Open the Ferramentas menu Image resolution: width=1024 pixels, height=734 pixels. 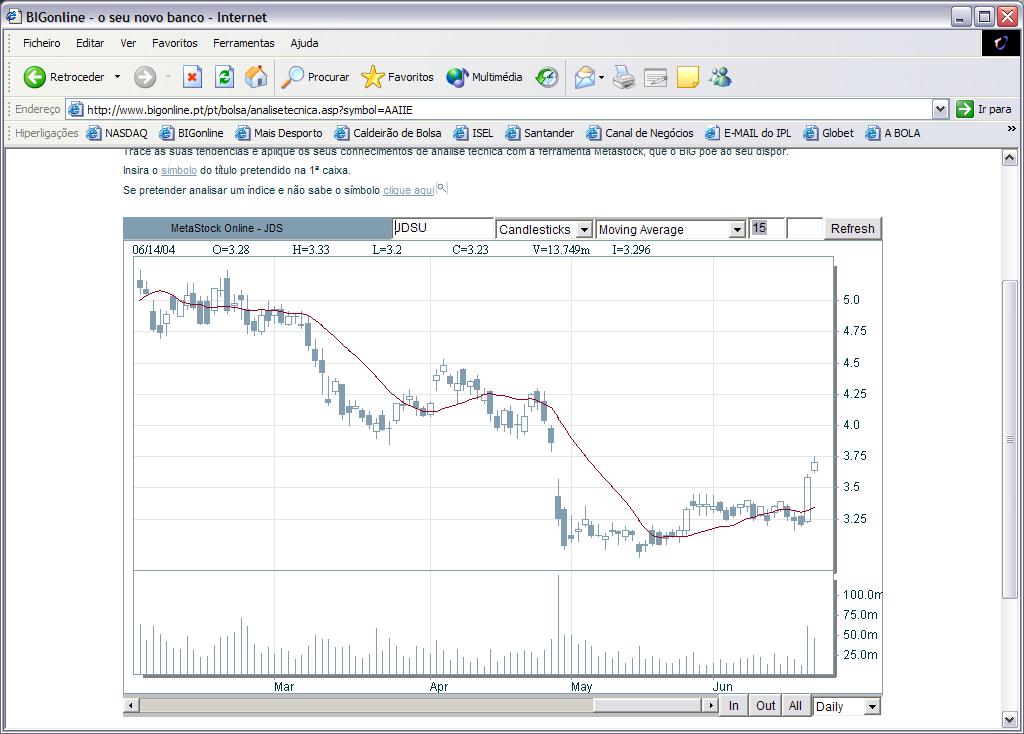pos(243,43)
